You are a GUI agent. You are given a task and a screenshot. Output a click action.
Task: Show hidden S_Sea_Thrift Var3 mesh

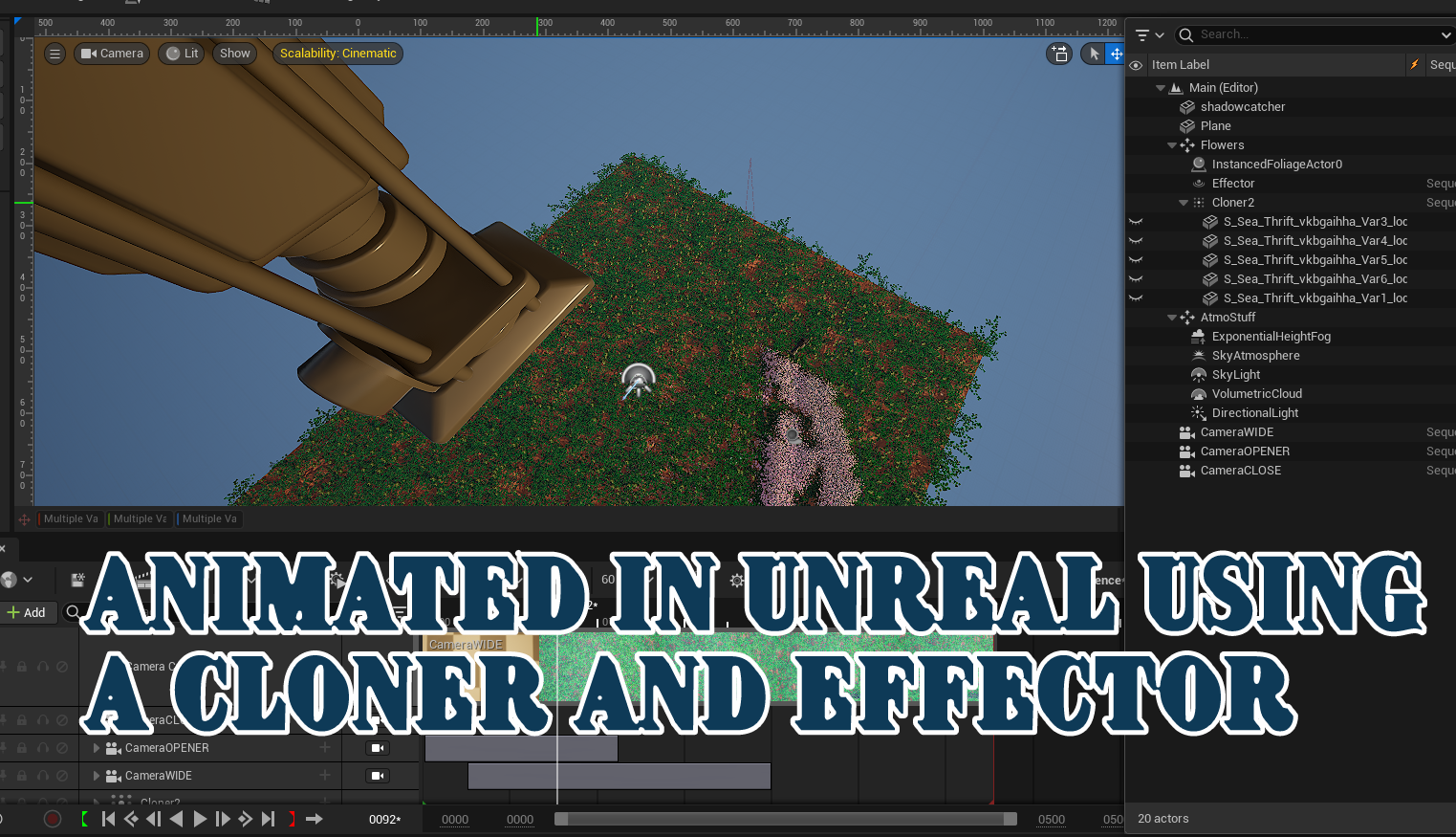tap(1136, 222)
